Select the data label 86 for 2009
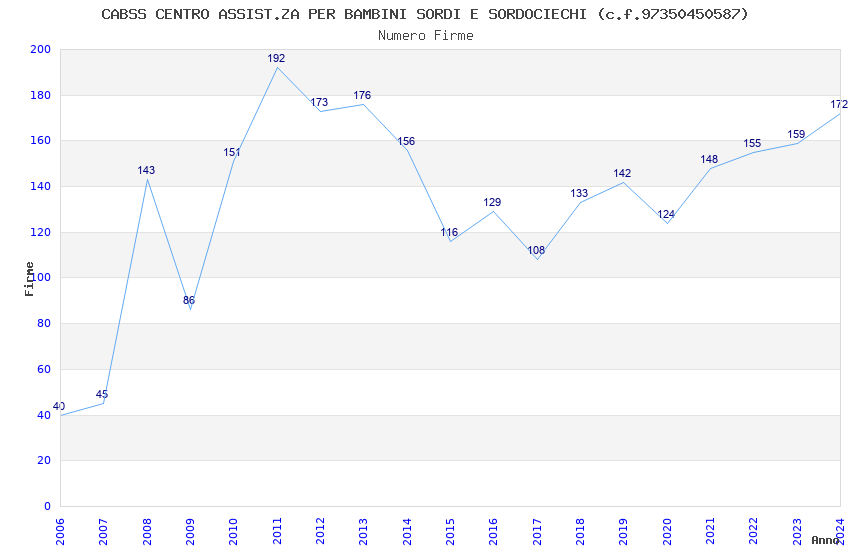The height and width of the screenshot is (550, 850). [189, 300]
